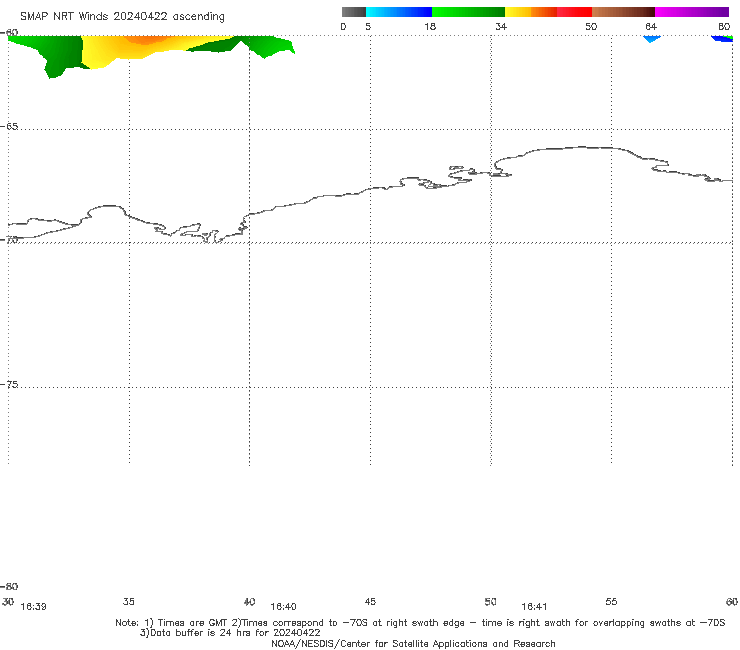Click the swath time label '16:40'
This screenshot has height=650, width=740.
tap(284, 607)
